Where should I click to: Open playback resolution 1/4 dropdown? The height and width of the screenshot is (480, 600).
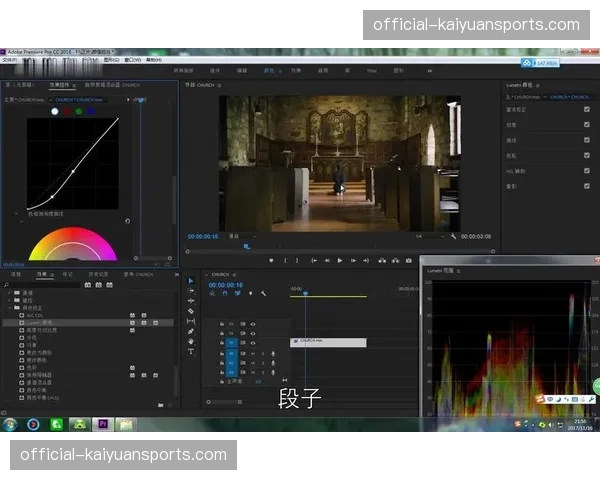coord(429,237)
